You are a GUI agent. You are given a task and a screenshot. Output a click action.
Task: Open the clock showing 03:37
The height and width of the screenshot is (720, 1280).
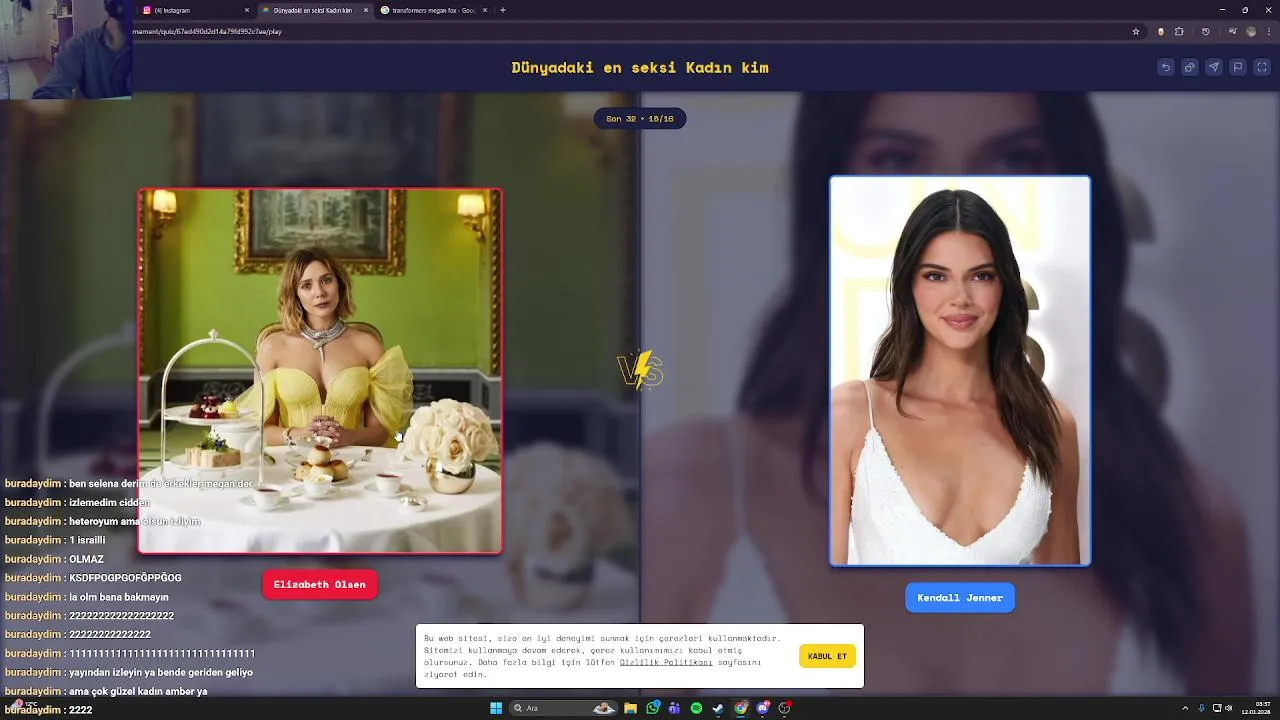(1256, 708)
